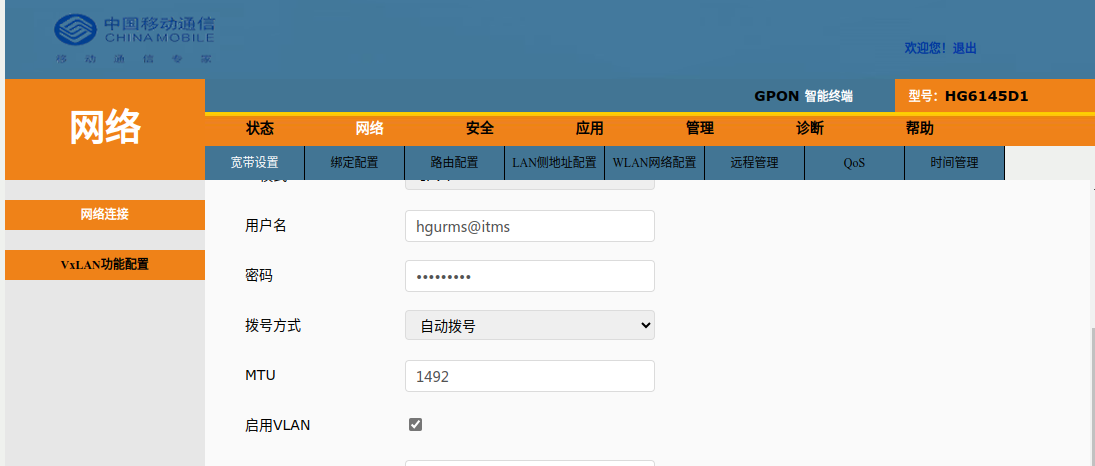Switch to LAN侧地址配置 sub-tab
The image size is (1095, 466).
point(554,163)
